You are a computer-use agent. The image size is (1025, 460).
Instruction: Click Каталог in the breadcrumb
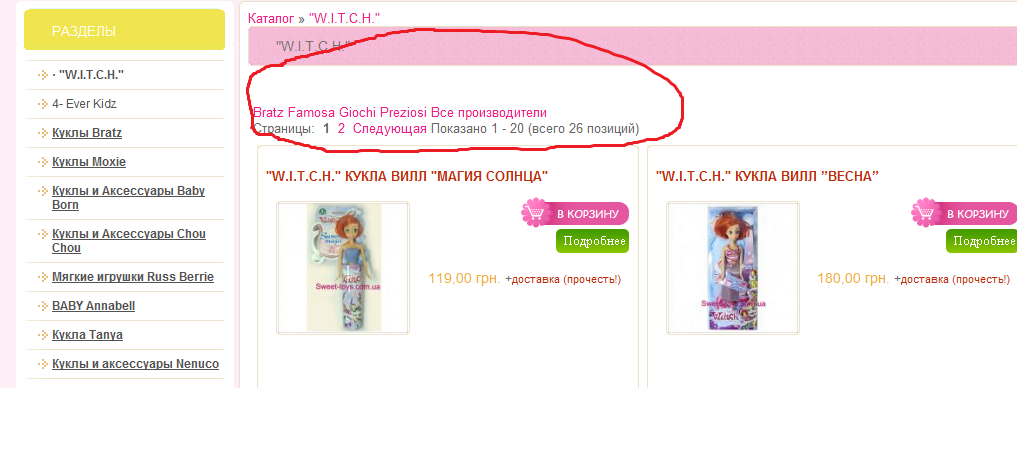point(271,19)
